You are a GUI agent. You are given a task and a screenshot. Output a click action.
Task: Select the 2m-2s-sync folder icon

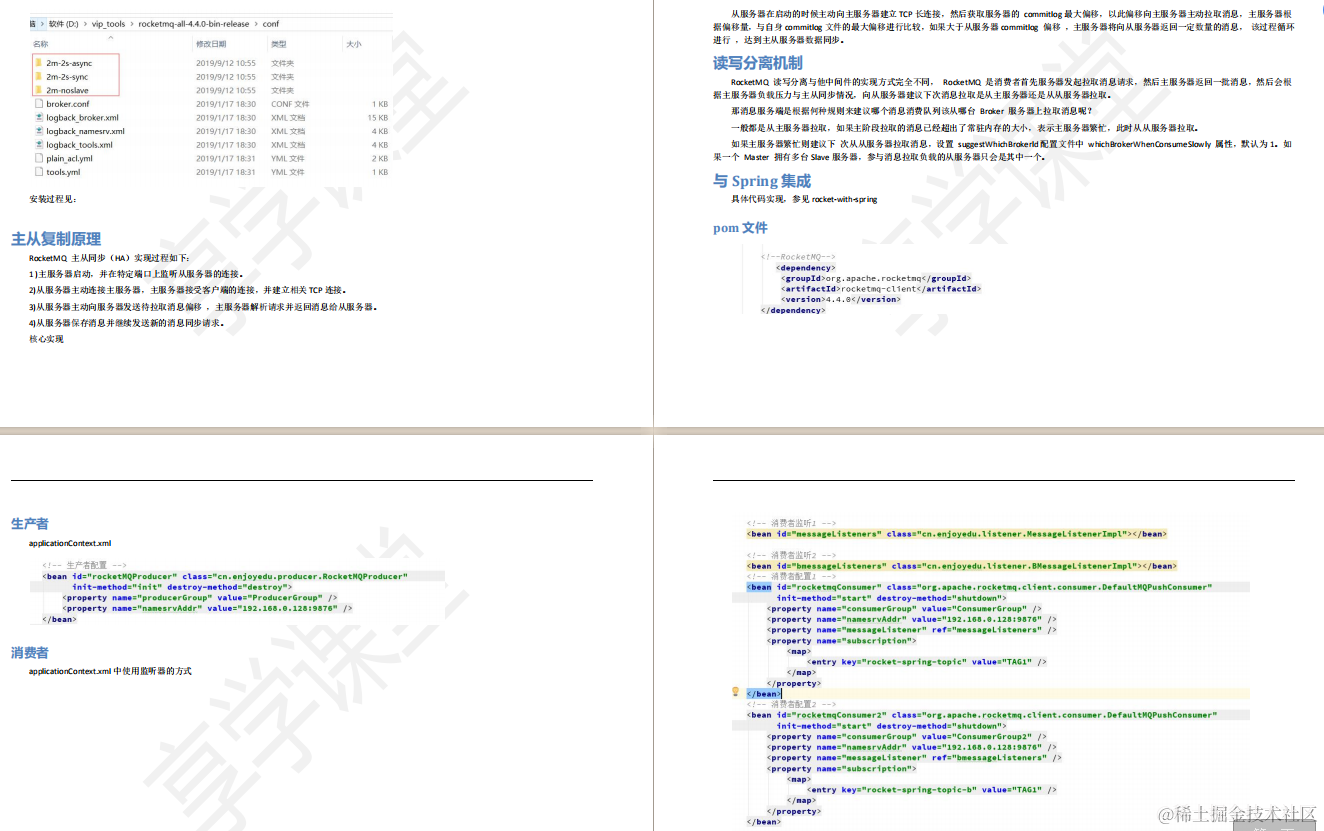point(38,77)
